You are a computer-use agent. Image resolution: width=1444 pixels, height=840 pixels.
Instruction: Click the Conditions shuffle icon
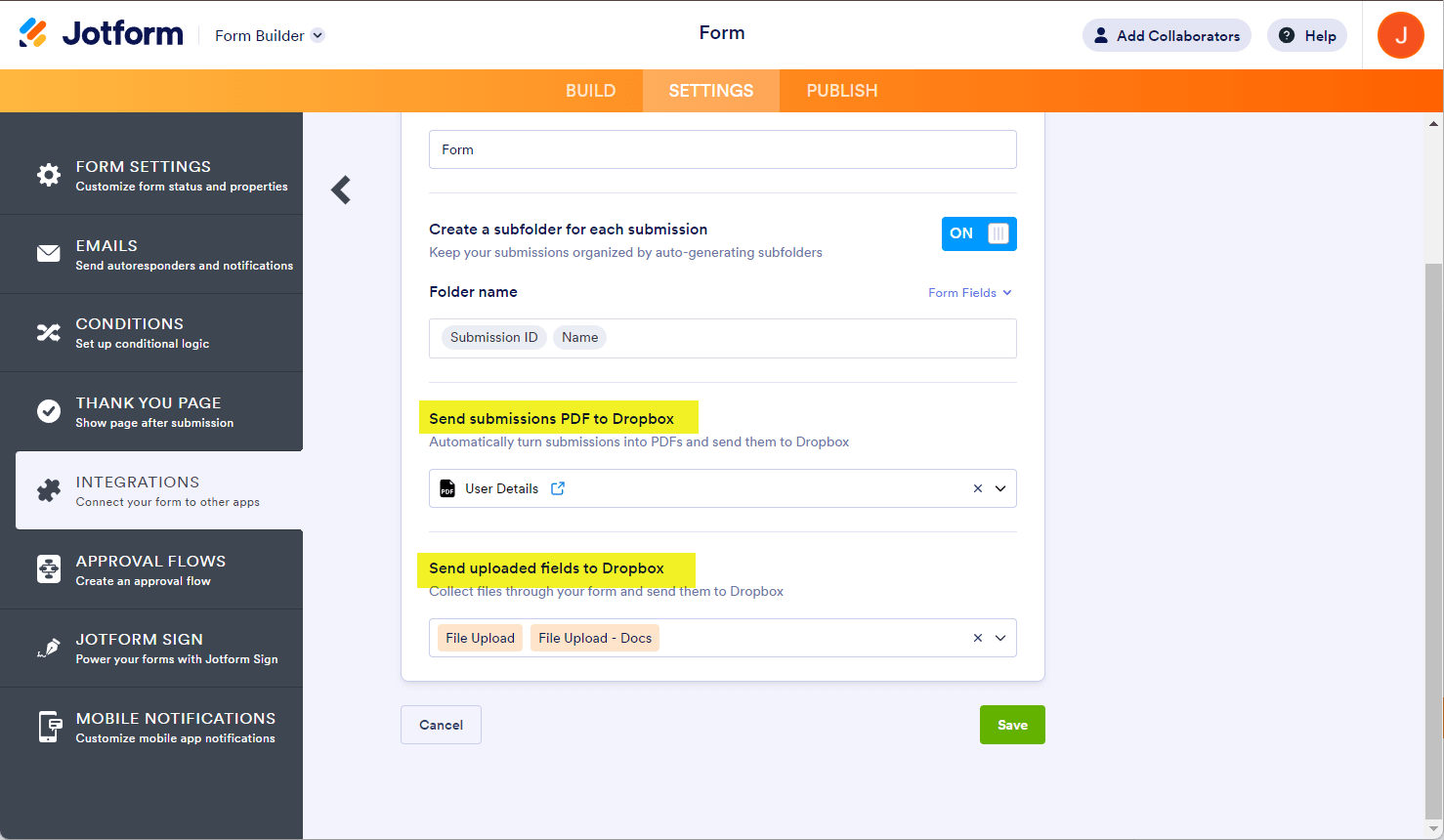pyautogui.click(x=49, y=333)
